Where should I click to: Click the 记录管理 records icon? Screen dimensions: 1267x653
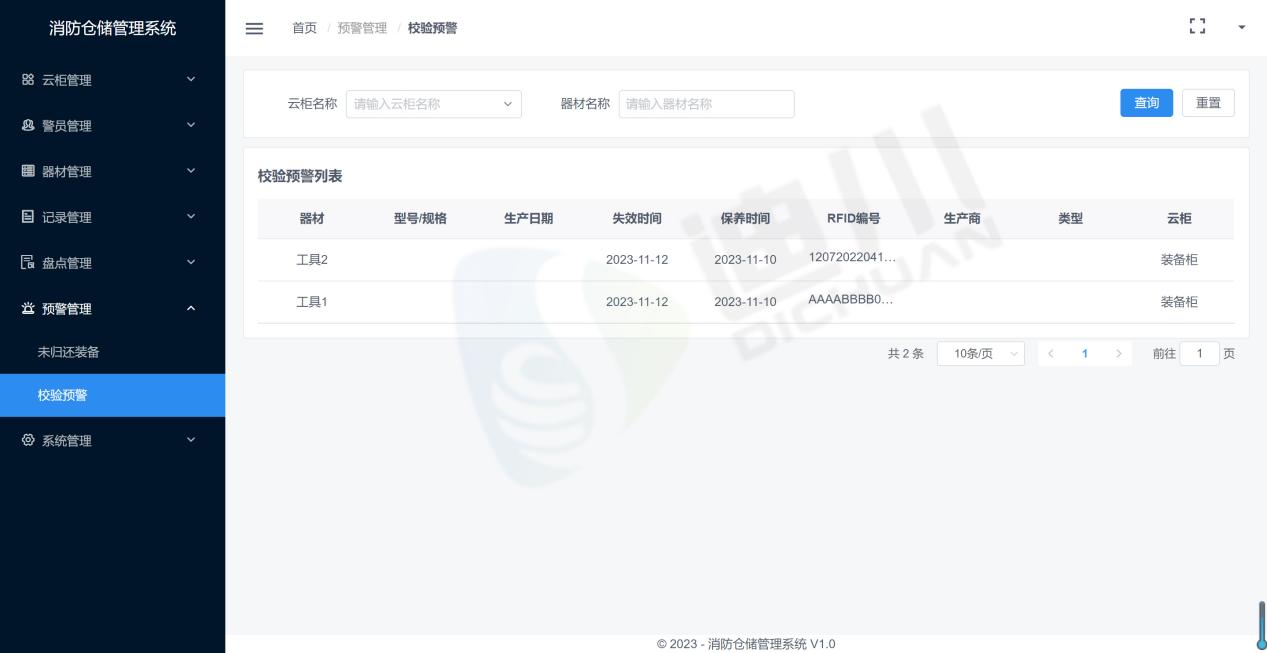(28, 217)
